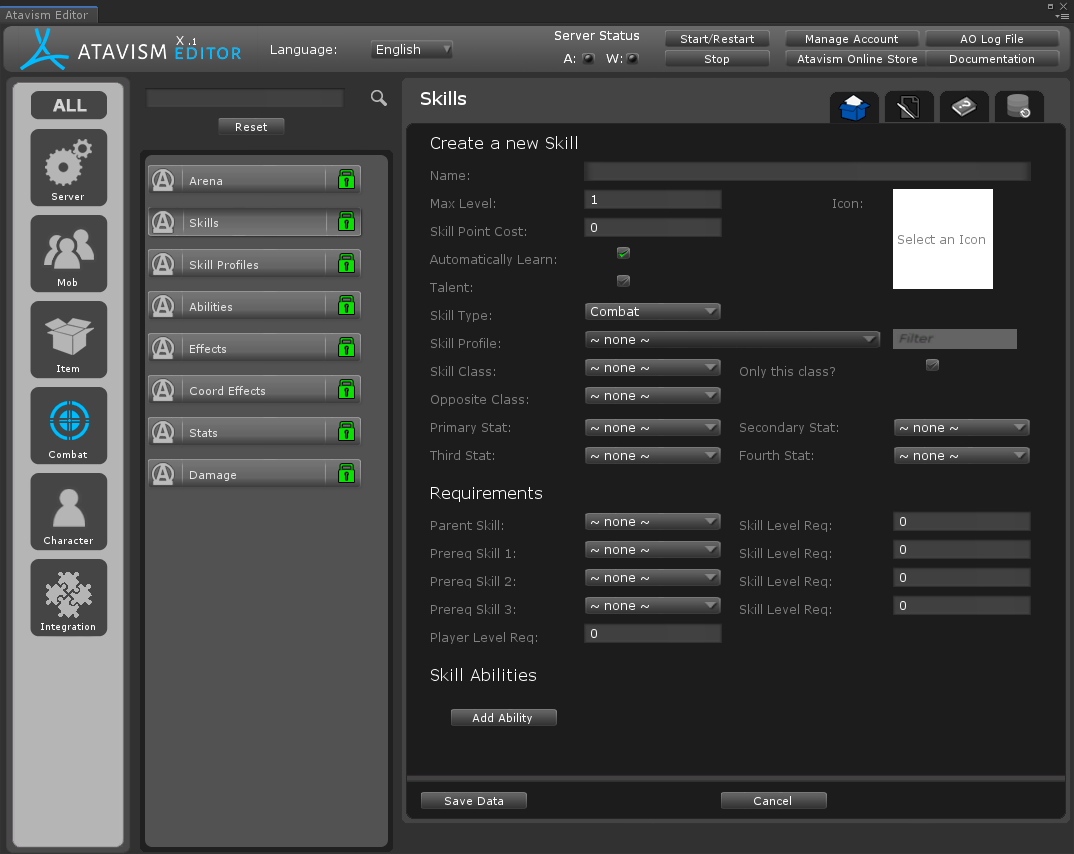Screen dimensions: 1074x854
Task: Open the Primary Stat dropdown
Action: coord(652,428)
